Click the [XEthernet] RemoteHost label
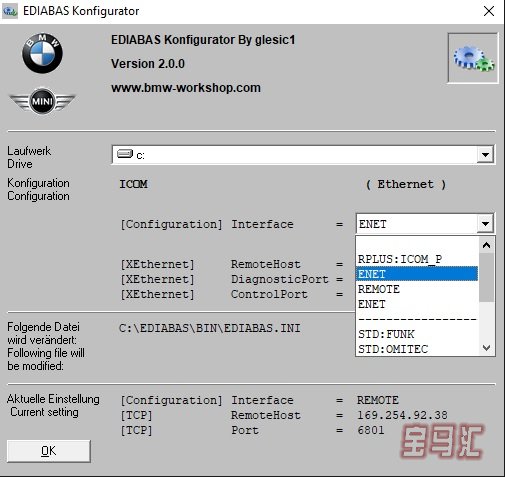Screen dimensions: 505x477 click(x=210, y=264)
